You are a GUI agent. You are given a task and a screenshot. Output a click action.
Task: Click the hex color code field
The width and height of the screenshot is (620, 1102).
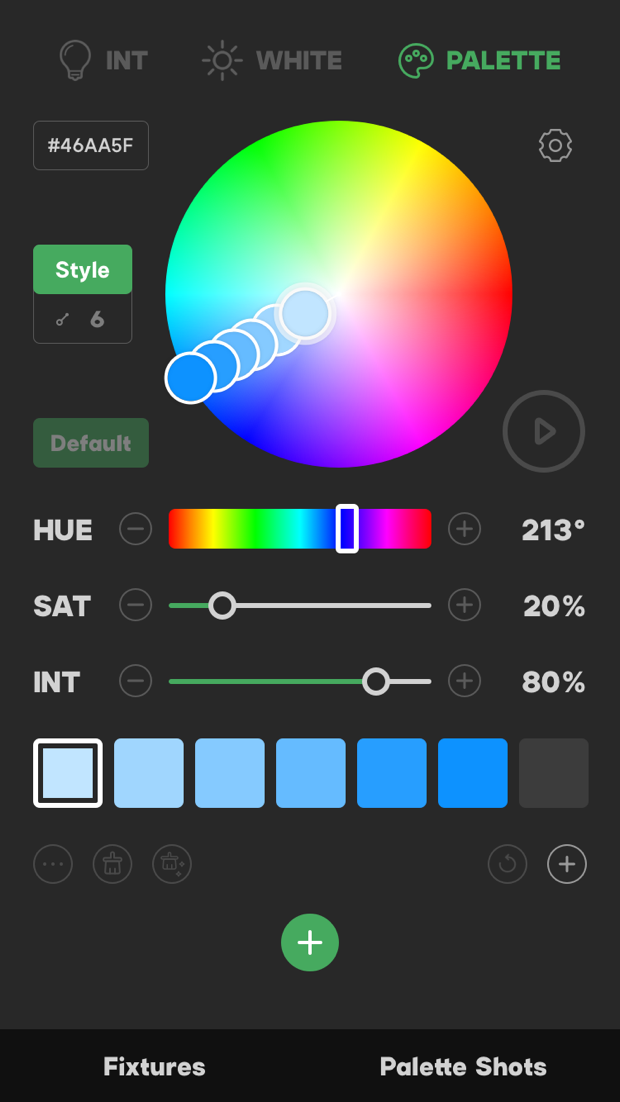pos(91,146)
